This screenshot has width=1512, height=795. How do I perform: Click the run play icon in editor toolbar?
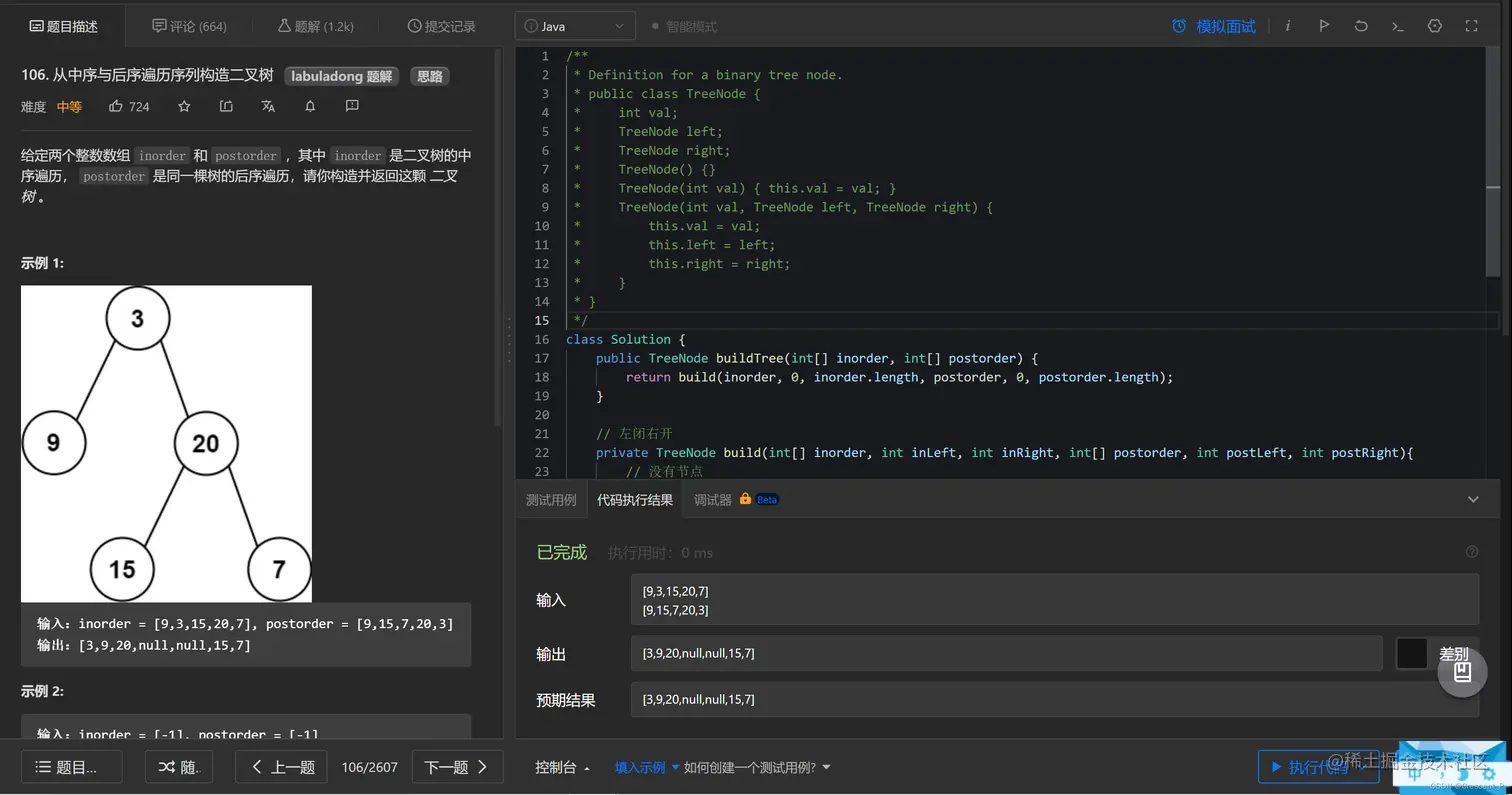tap(1324, 26)
